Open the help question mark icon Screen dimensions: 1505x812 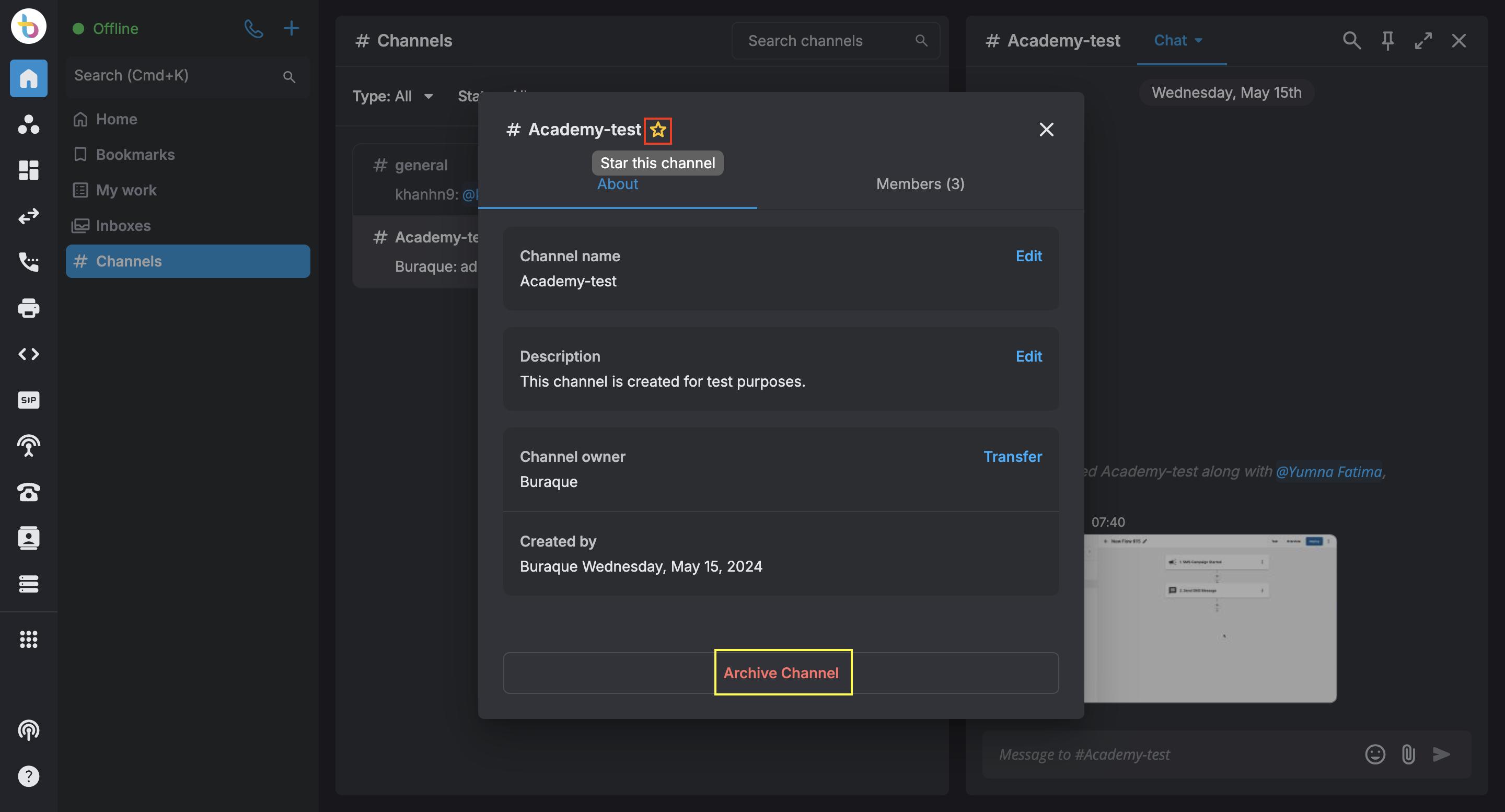tap(29, 776)
